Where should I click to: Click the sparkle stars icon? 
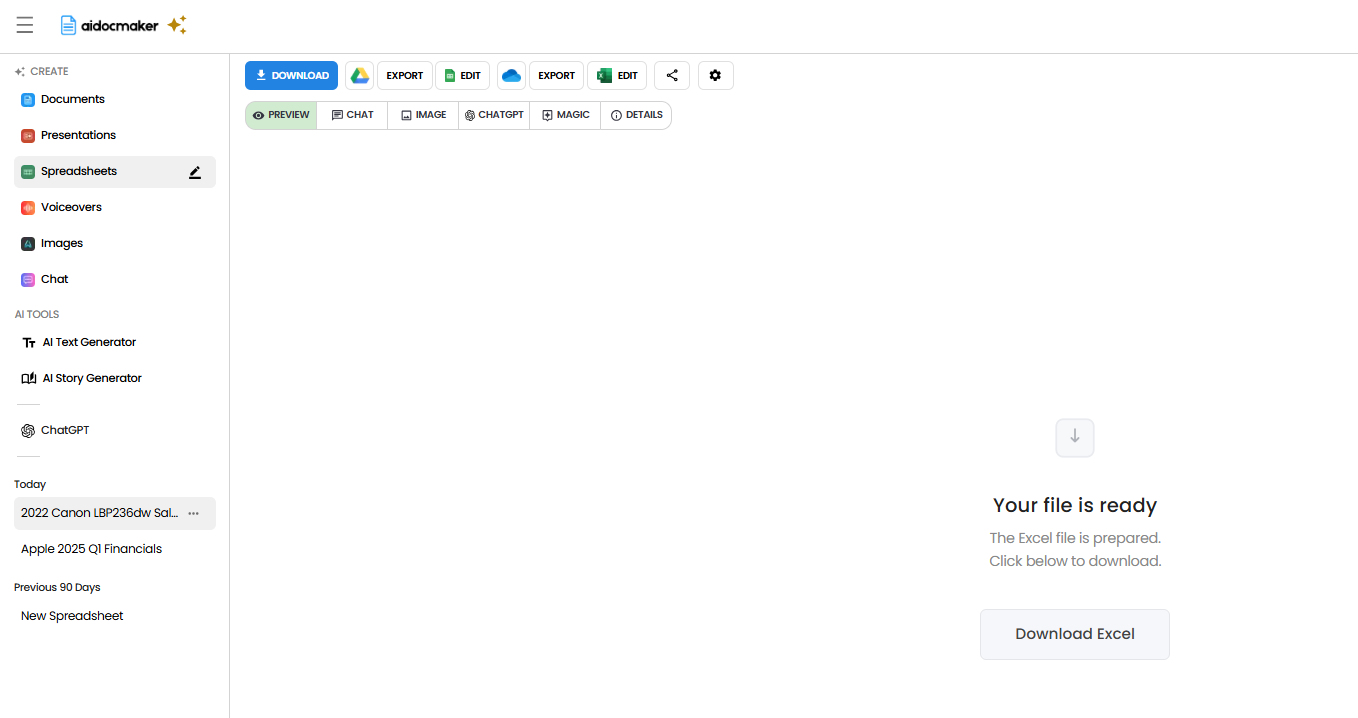point(177,25)
